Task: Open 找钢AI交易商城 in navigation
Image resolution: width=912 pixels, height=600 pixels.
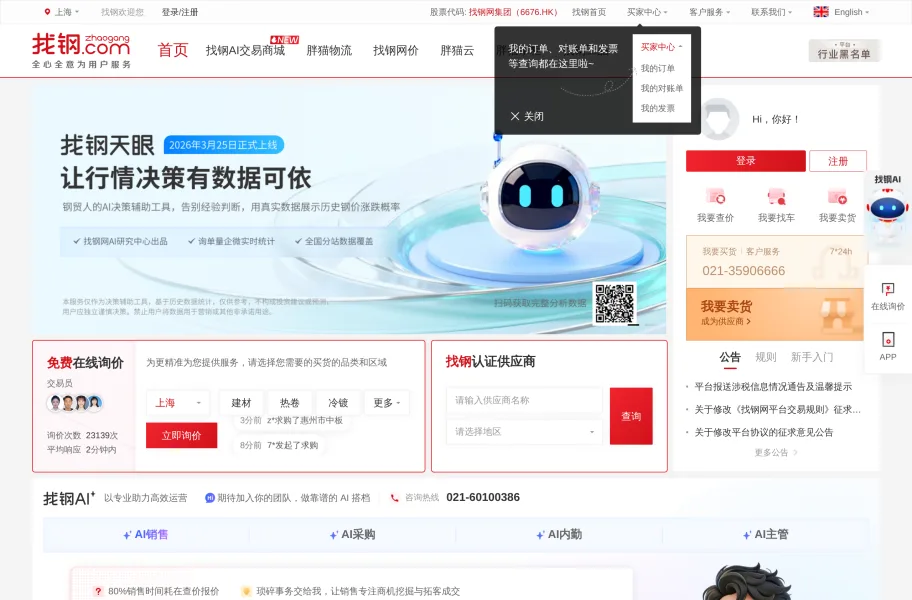Action: pyautogui.click(x=245, y=51)
